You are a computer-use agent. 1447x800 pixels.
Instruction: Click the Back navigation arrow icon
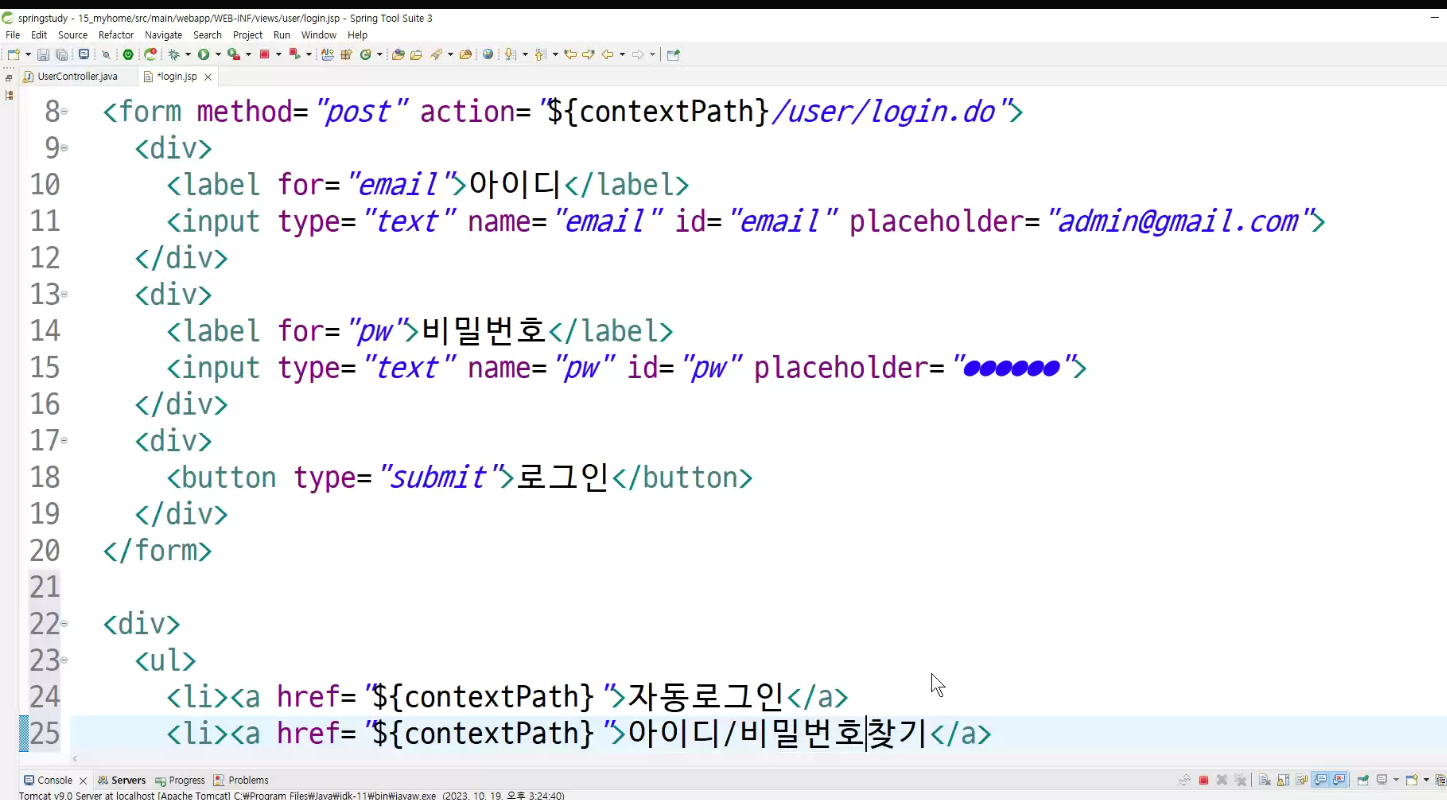tap(607, 55)
